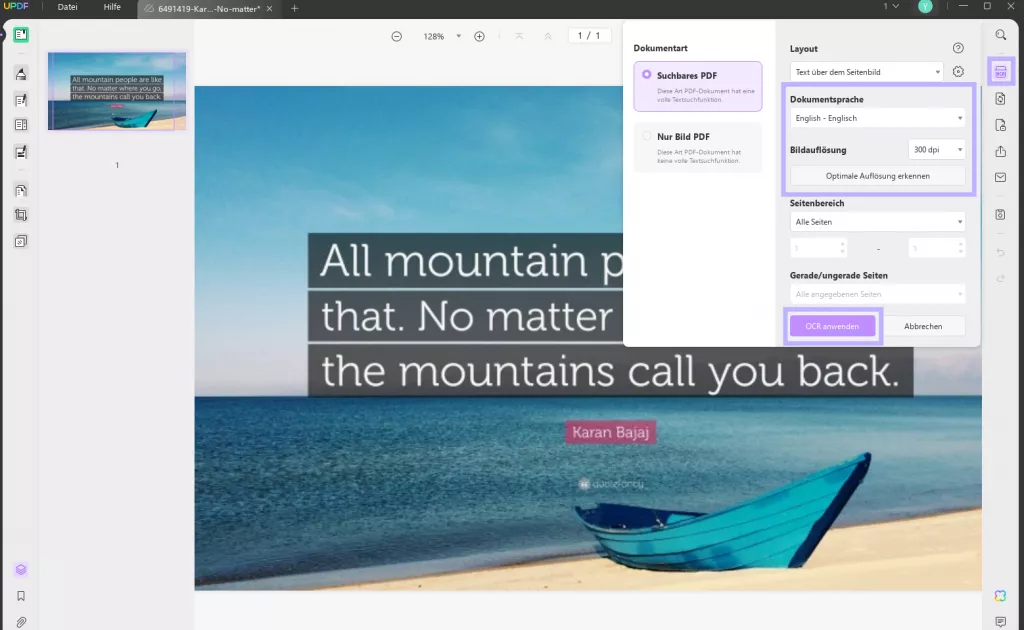
Task: Open the Edit PDF tool
Action: pyautogui.click(x=21, y=100)
